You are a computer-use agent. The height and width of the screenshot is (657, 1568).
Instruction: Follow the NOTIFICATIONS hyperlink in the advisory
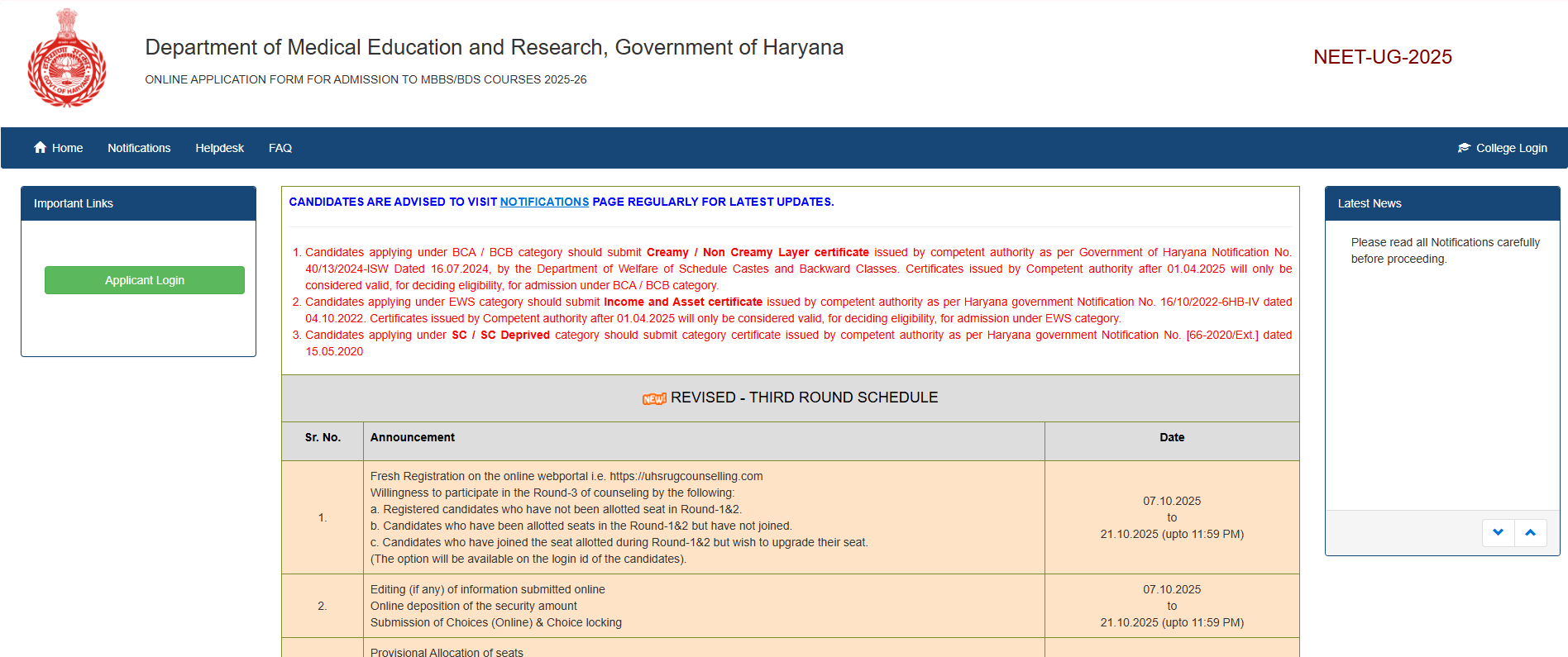point(544,202)
